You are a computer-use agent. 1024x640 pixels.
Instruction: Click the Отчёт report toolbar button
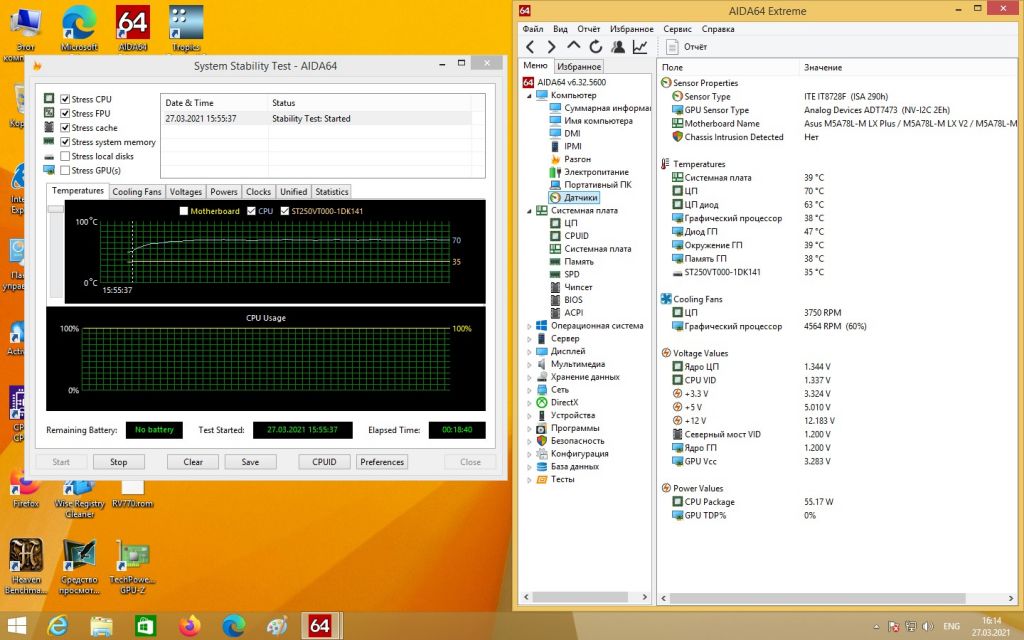coord(687,46)
